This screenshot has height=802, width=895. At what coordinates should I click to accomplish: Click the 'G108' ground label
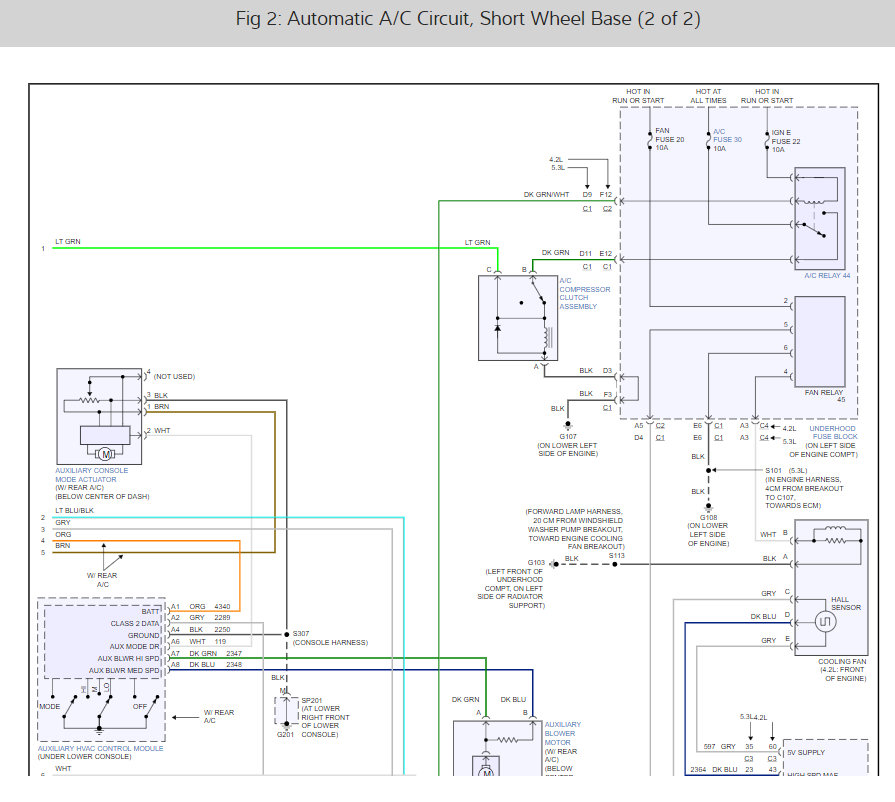coord(708,518)
